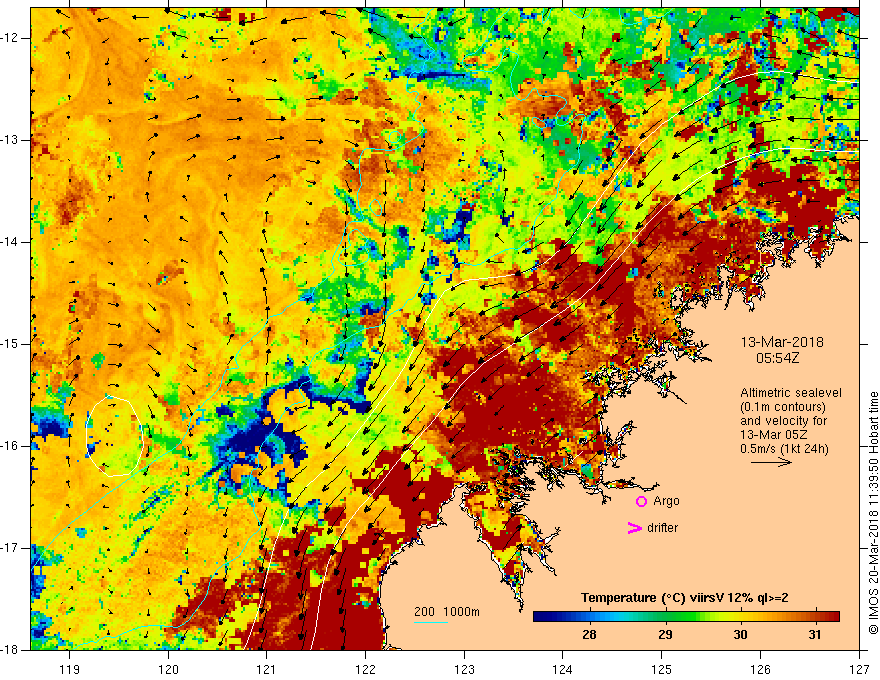
Task: Select the dark red end of color bar
Action: pyautogui.click(x=835, y=617)
